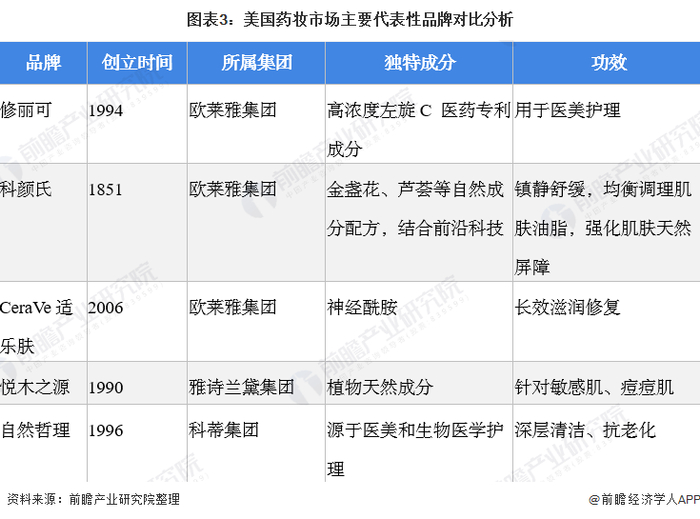Image resolution: width=700 pixels, height=519 pixels.
Task: Click the @前瞻经济学人APP attribution
Action: [x=644, y=499]
